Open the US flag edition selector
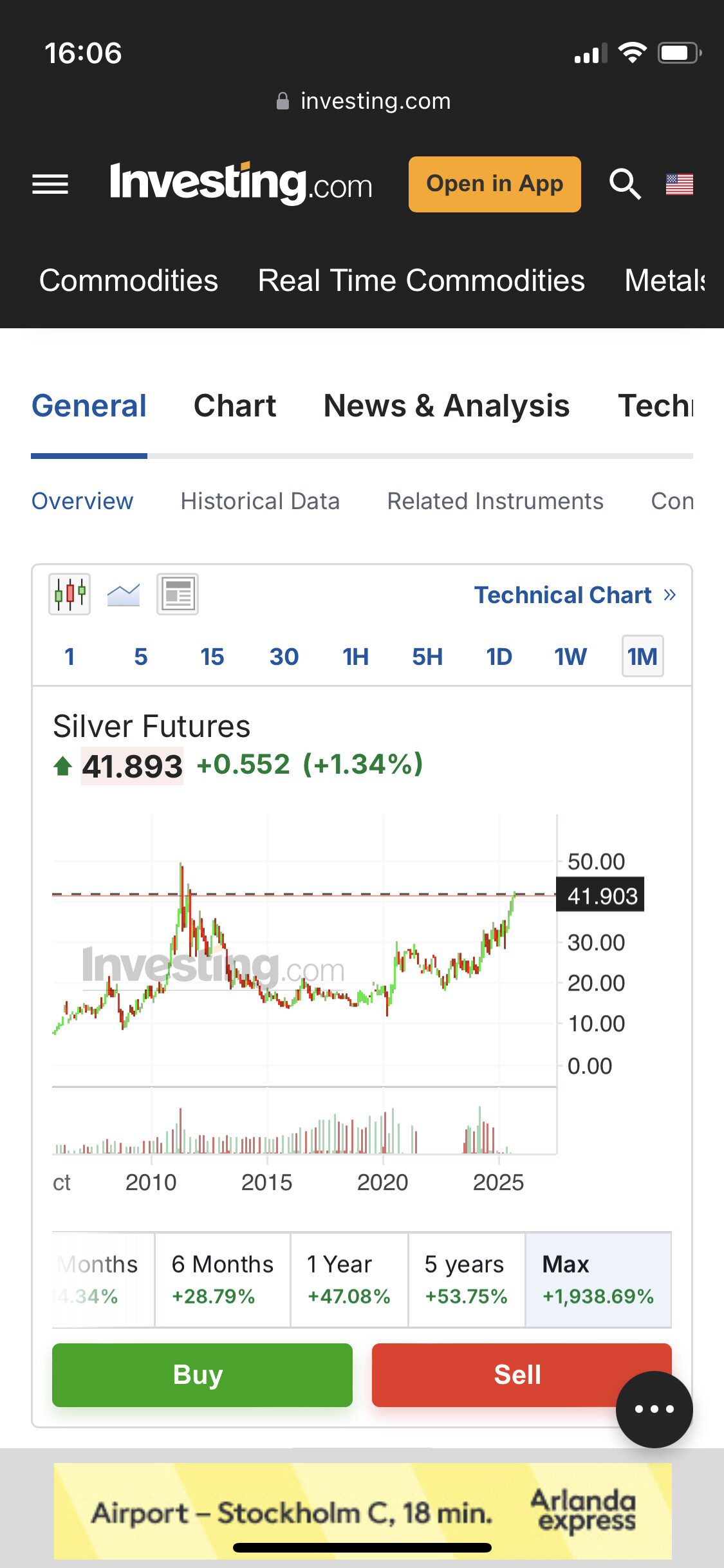Viewport: 724px width, 1568px height. tap(679, 185)
